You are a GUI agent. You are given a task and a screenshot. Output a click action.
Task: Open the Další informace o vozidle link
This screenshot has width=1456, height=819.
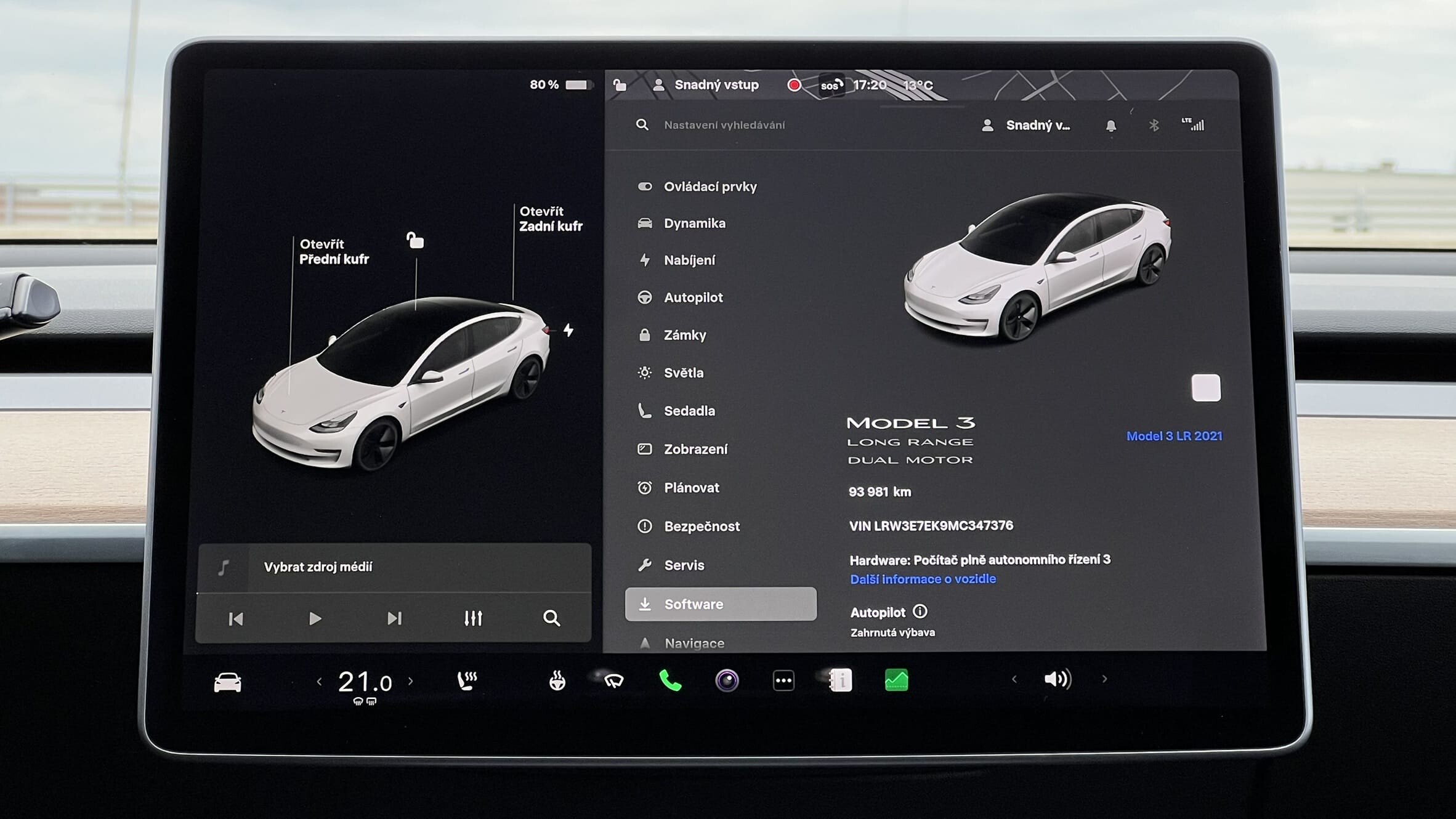923,579
